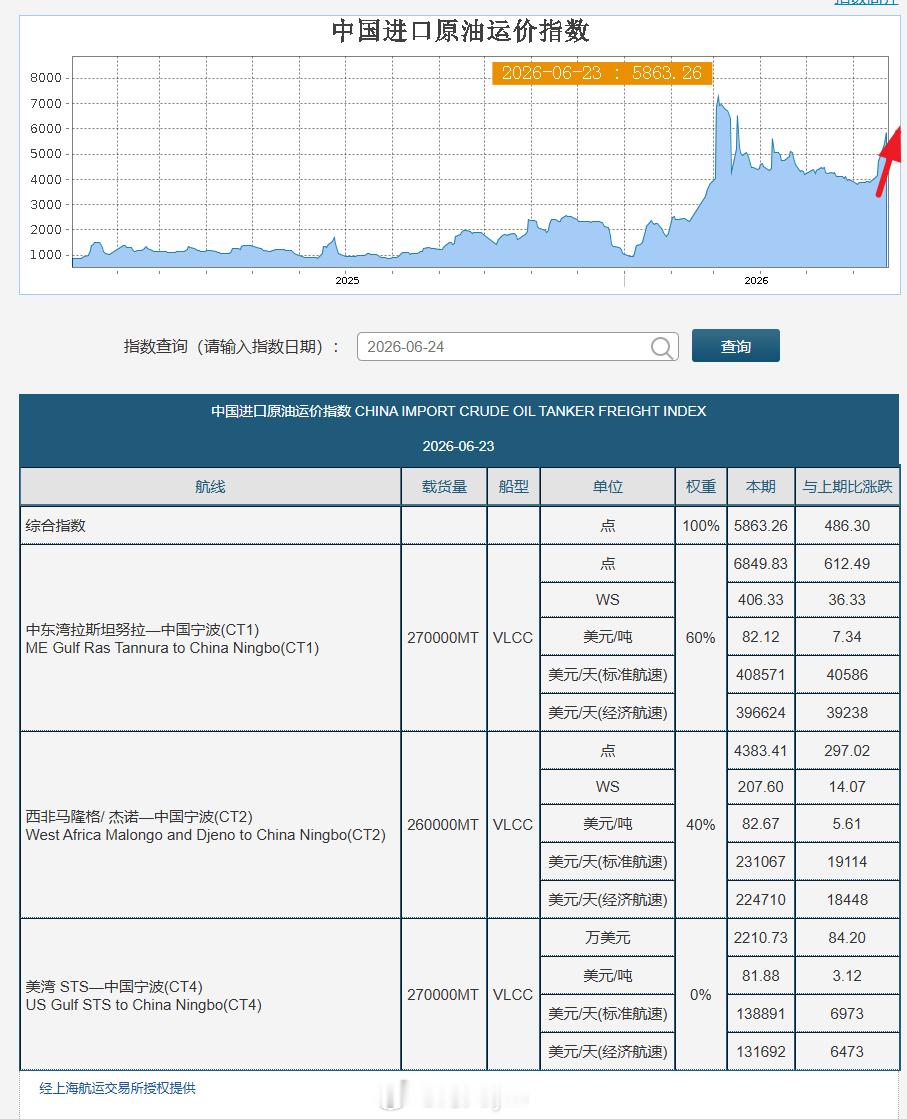The height and width of the screenshot is (1119, 907).
Task: Click the chart title 中国进口原油运价指数
Action: [460, 31]
